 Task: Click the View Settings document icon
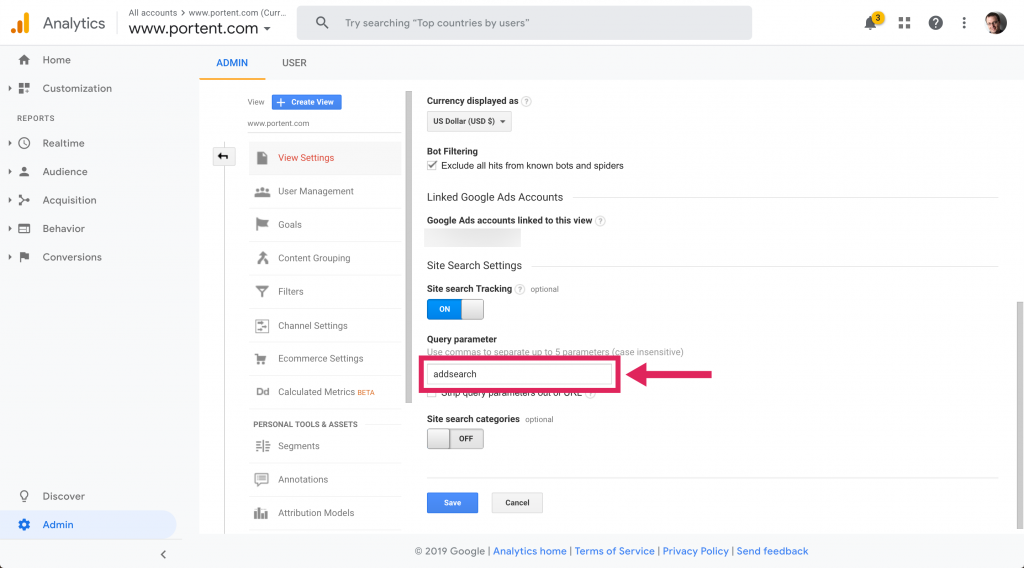262,158
